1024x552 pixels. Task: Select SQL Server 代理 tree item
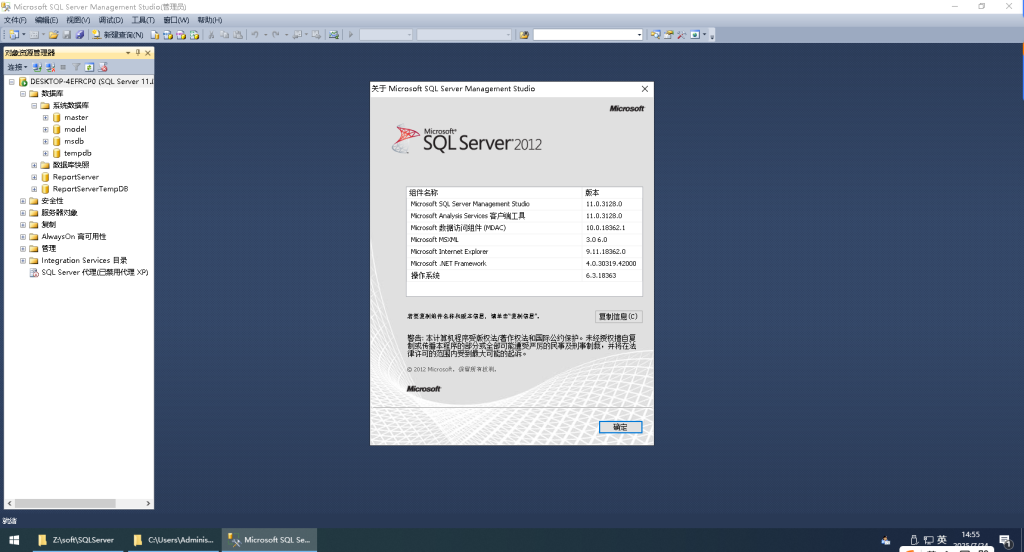[x=95, y=272]
